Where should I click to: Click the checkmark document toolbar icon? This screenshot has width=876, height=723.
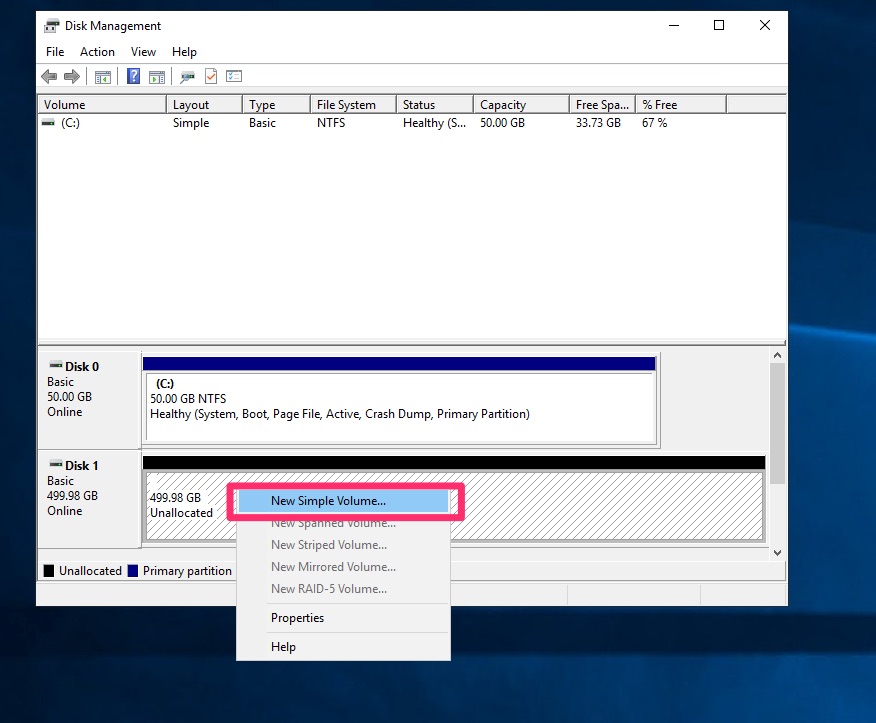pos(211,77)
